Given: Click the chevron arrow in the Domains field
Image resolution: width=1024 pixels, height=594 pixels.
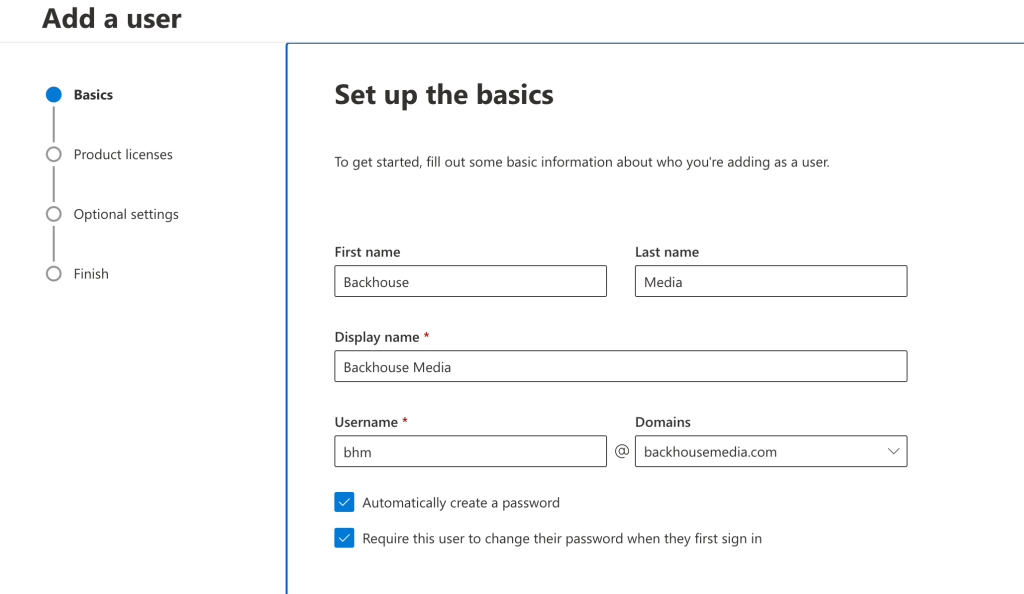Looking at the screenshot, I should coord(893,452).
